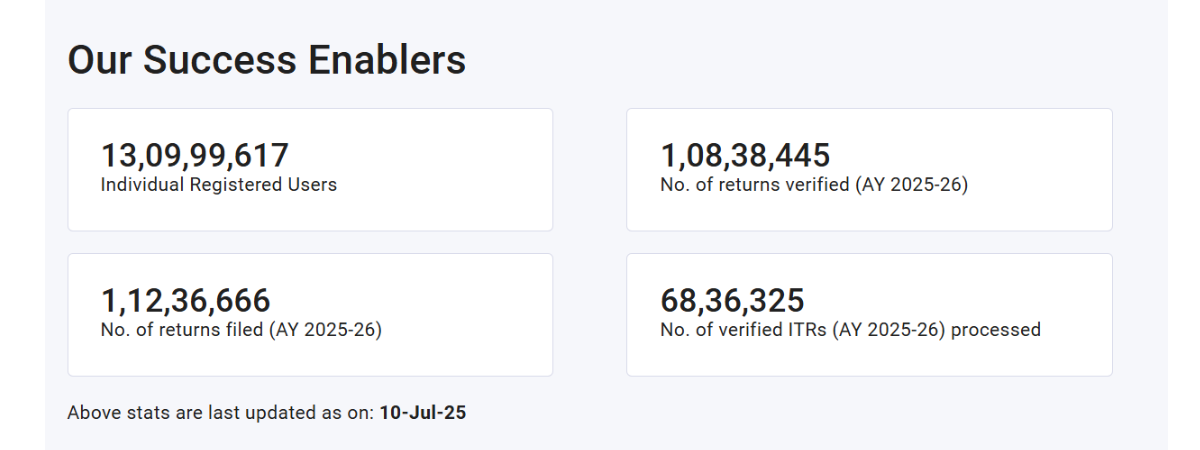The height and width of the screenshot is (450, 1200).
Task: Click the 1,08,38,445 returns verified number
Action: click(746, 156)
